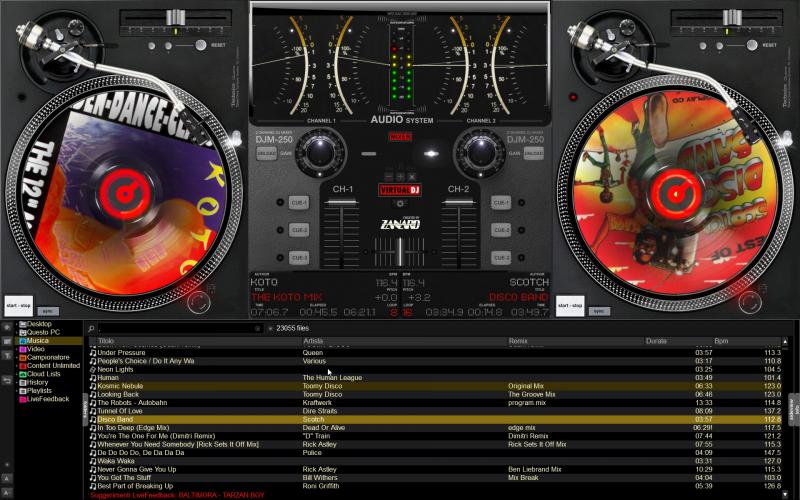Toggle the left channel headphone indicator bar
The image size is (800, 500).
pyautogui.click(x=369, y=154)
